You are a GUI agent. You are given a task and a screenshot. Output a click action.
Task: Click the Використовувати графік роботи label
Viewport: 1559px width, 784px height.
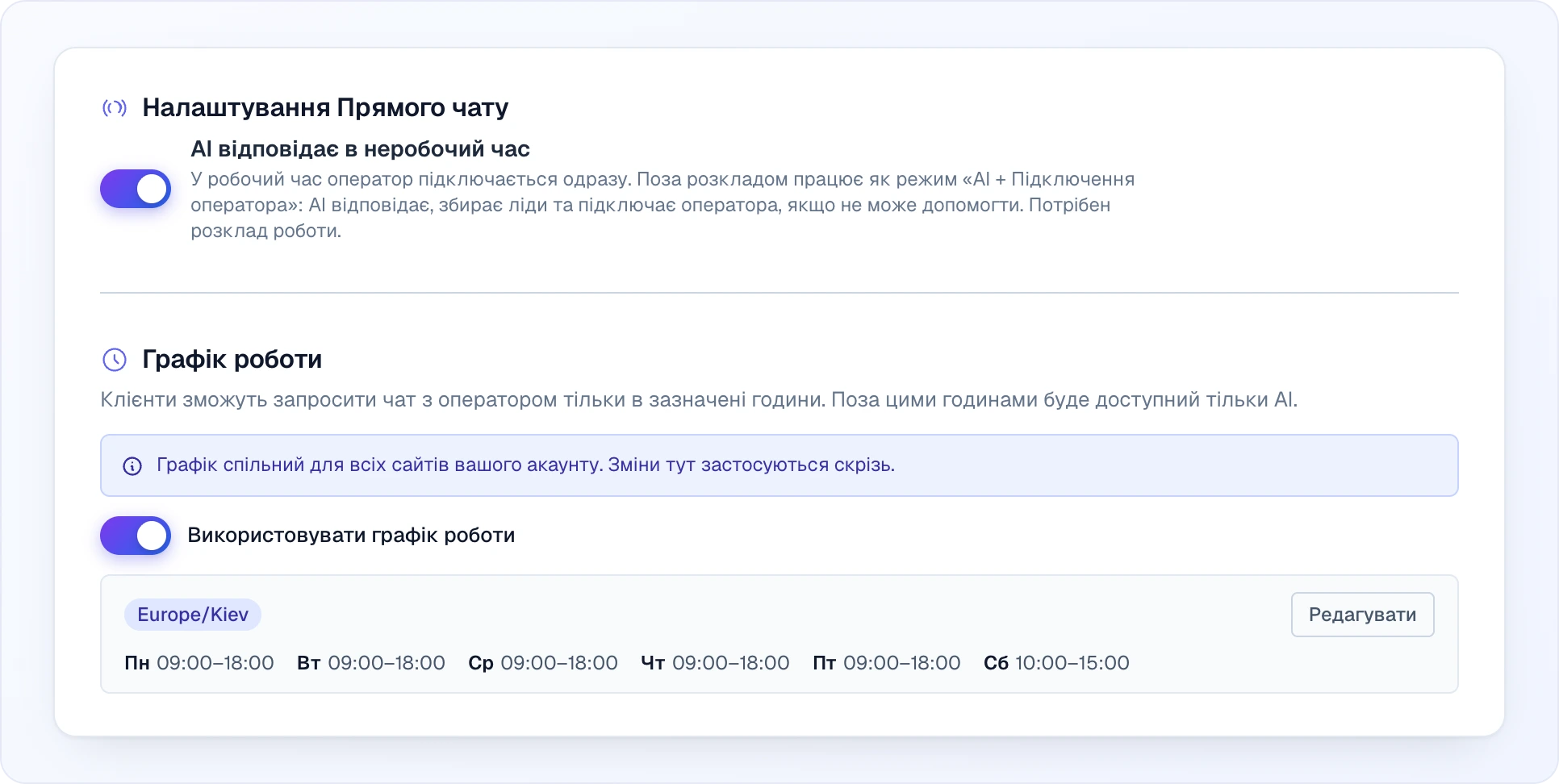tap(351, 536)
